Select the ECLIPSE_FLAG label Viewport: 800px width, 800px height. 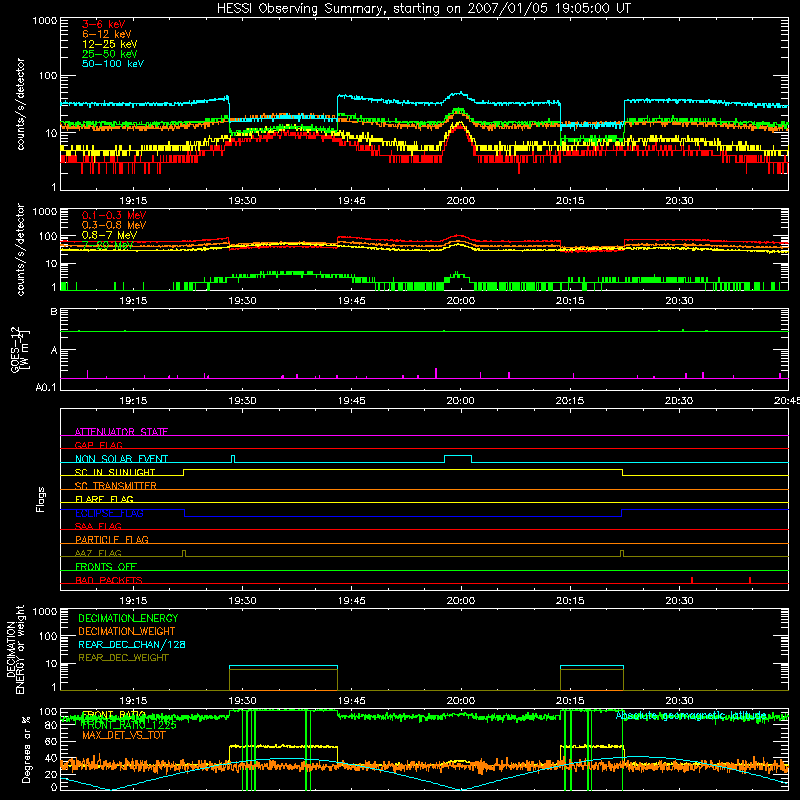click(x=109, y=513)
